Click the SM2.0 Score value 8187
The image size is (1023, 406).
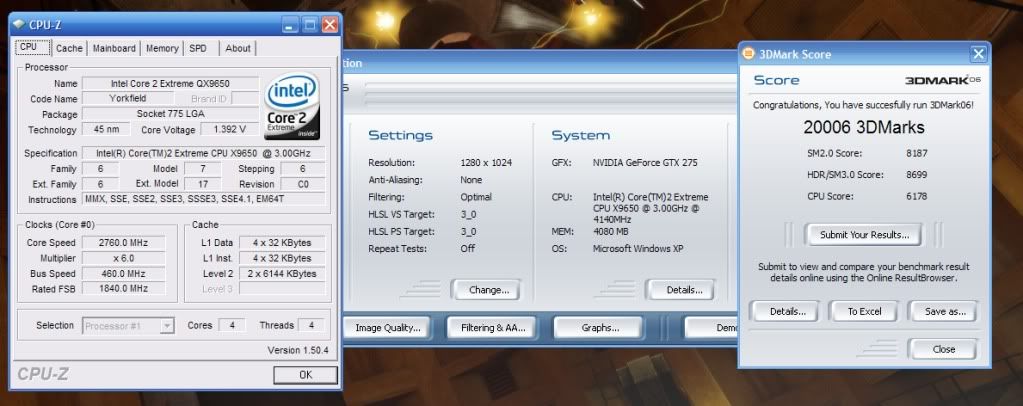(x=917, y=153)
